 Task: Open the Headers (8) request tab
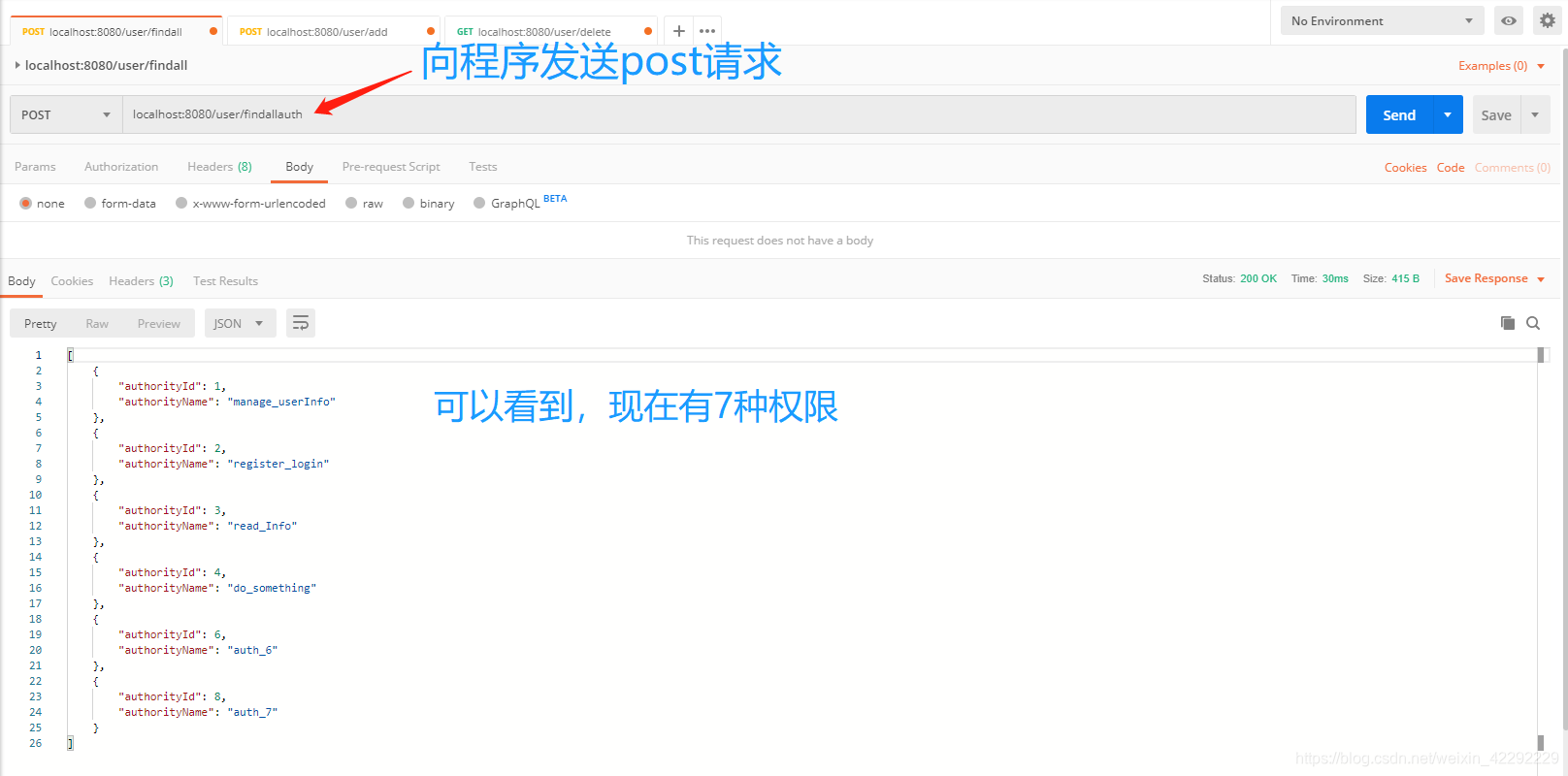click(219, 167)
